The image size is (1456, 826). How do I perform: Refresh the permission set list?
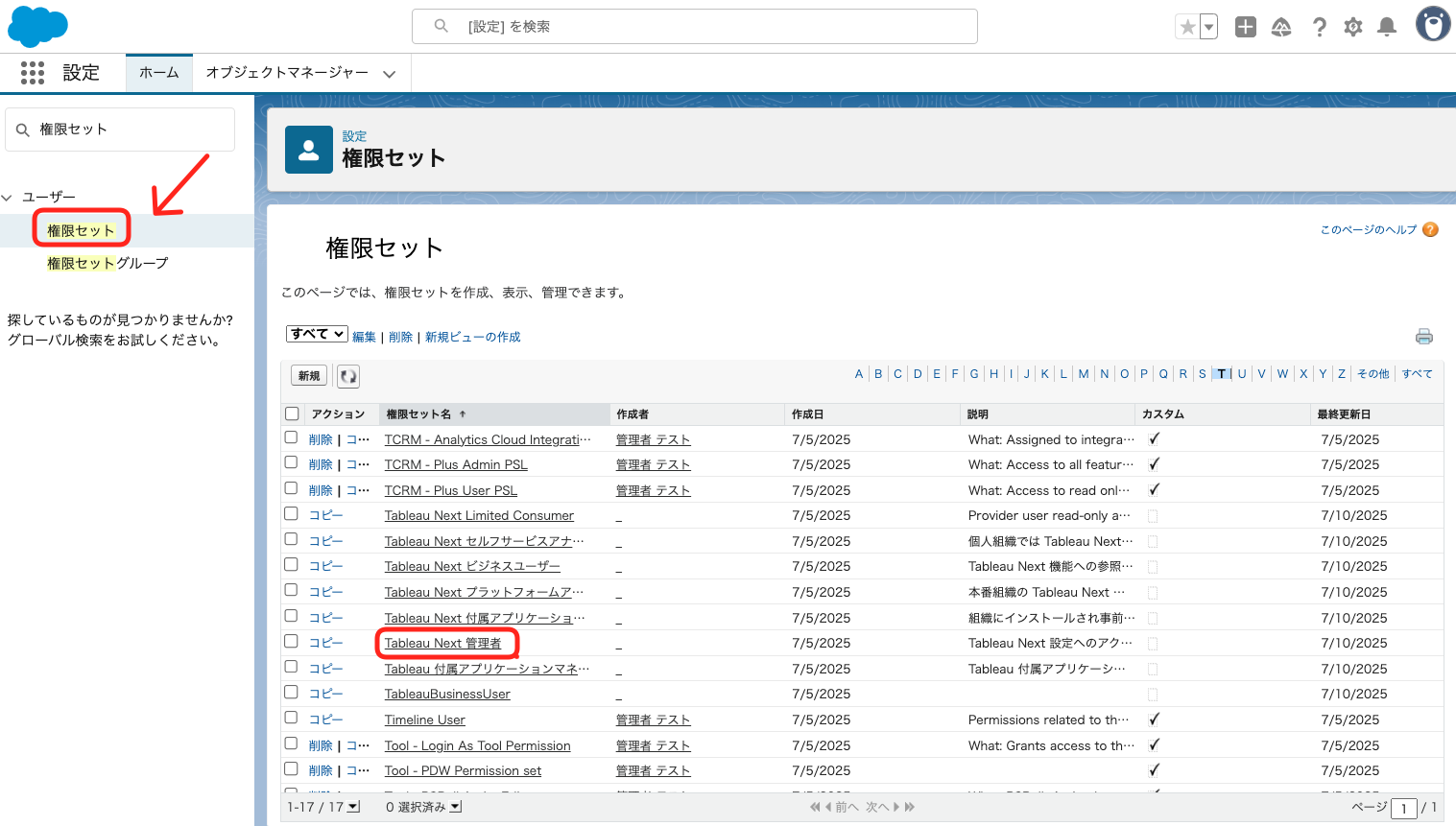pos(348,376)
